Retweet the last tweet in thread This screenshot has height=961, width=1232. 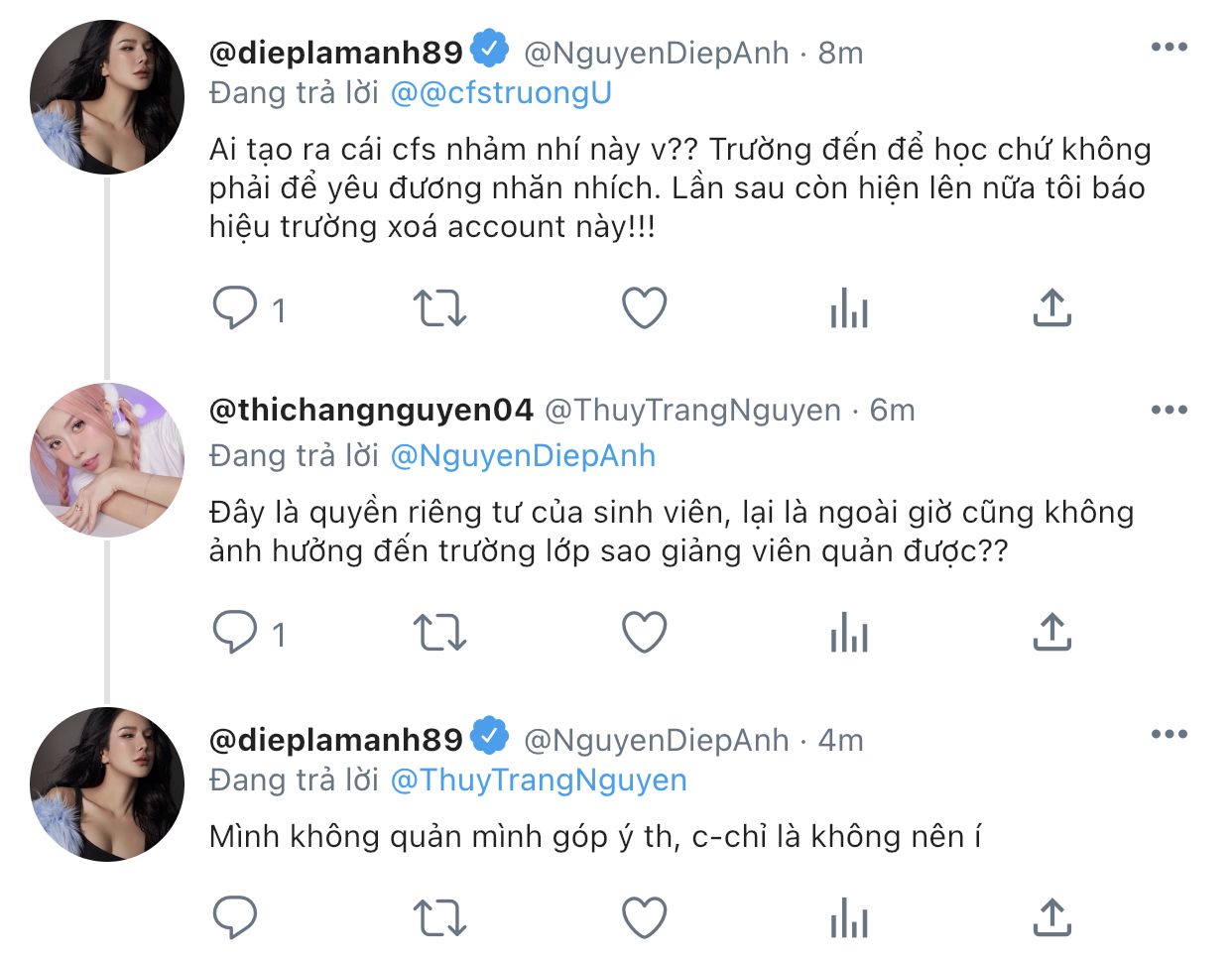tap(438, 917)
